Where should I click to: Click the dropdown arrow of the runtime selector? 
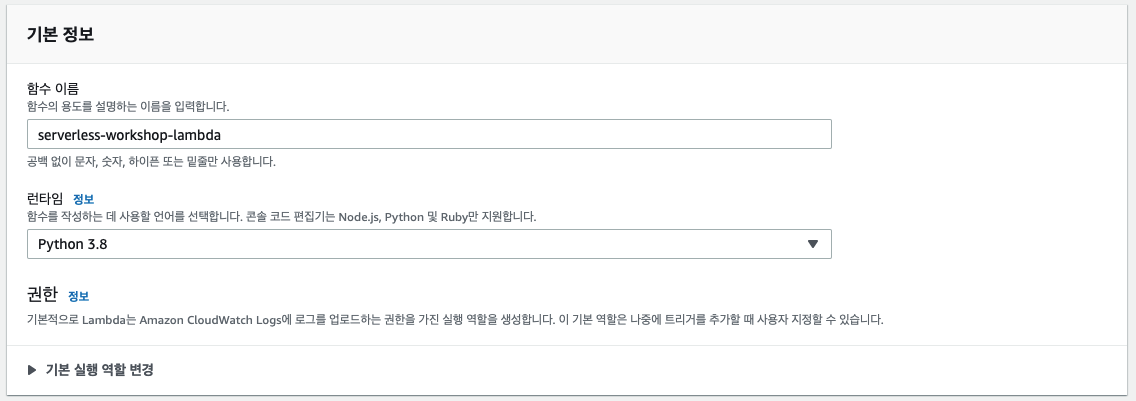tap(813, 244)
